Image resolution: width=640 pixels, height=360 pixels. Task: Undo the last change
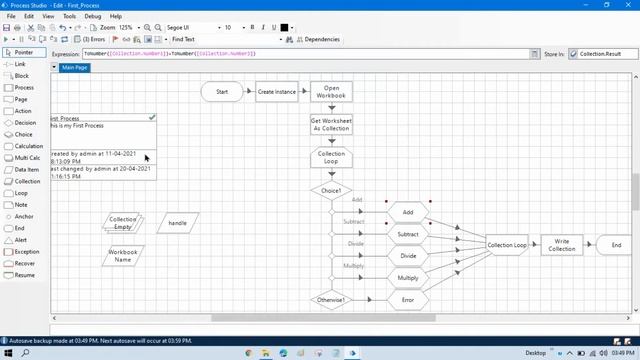[x=62, y=28]
